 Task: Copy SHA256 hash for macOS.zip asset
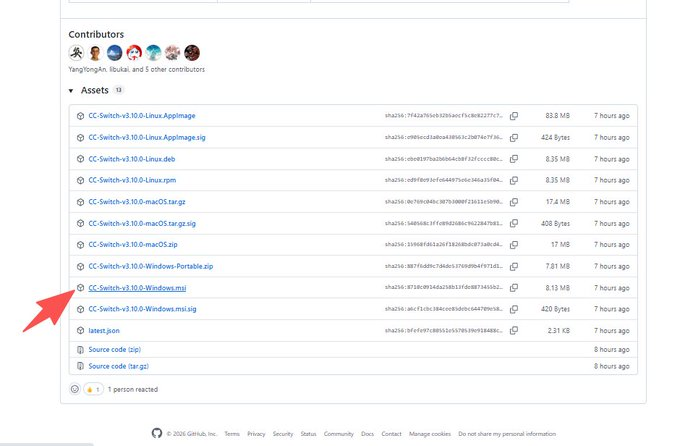[514, 245]
